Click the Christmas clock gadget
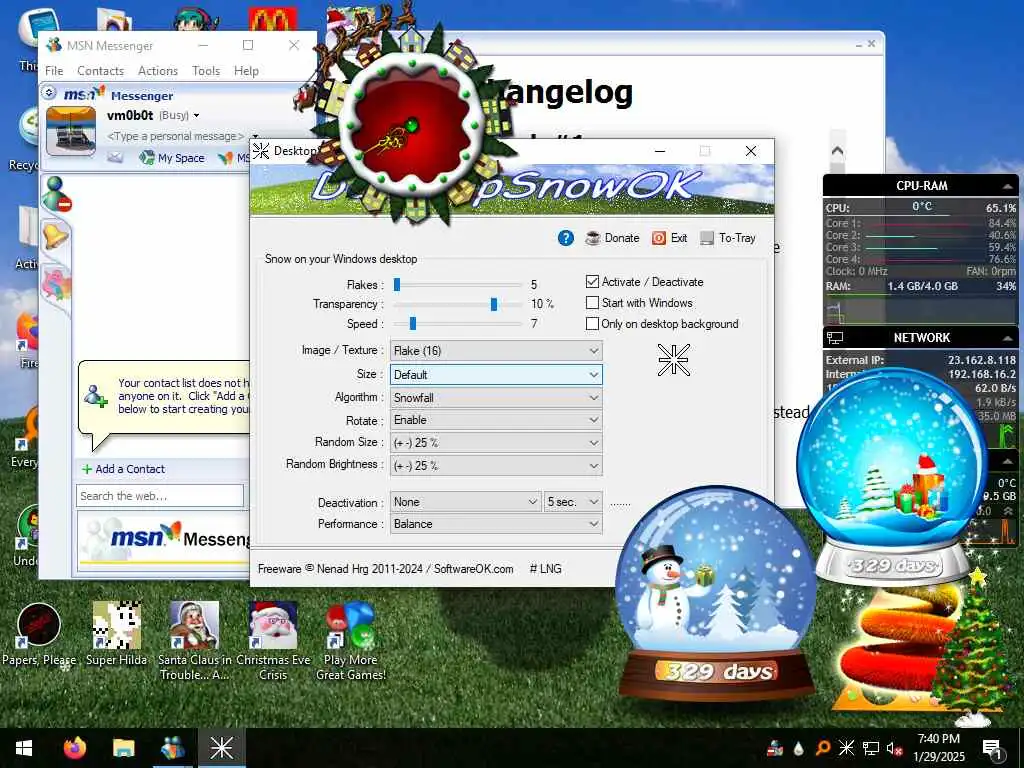Screen dimensions: 1024x768 click(x=411, y=124)
